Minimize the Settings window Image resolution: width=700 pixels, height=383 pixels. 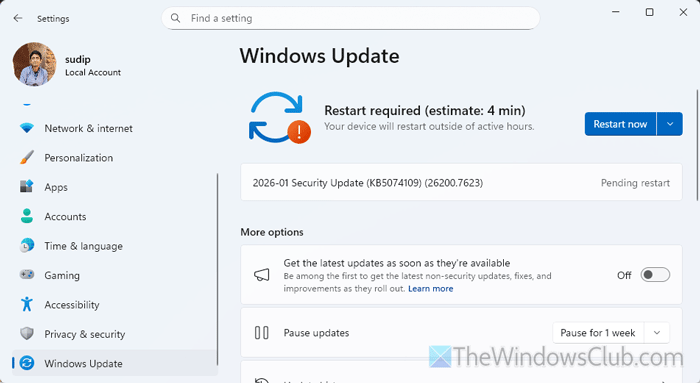pyautogui.click(x=616, y=12)
